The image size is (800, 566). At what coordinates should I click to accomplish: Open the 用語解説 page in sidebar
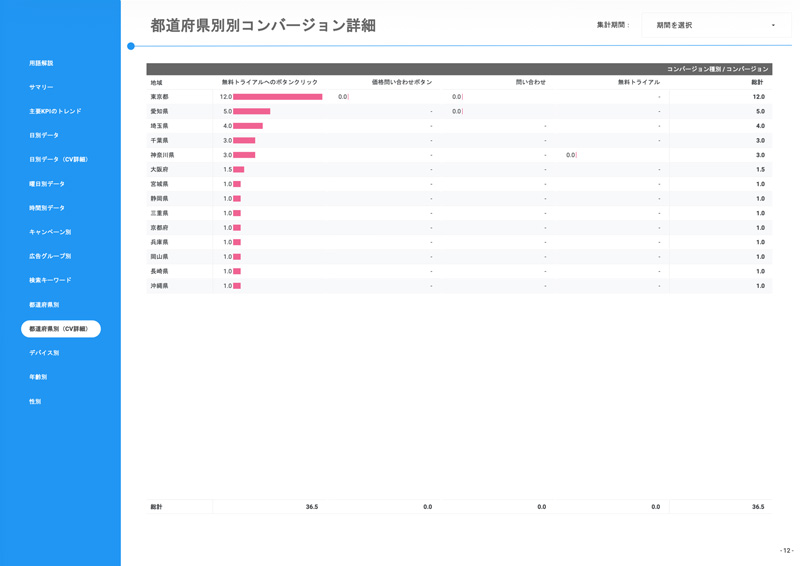[41, 63]
